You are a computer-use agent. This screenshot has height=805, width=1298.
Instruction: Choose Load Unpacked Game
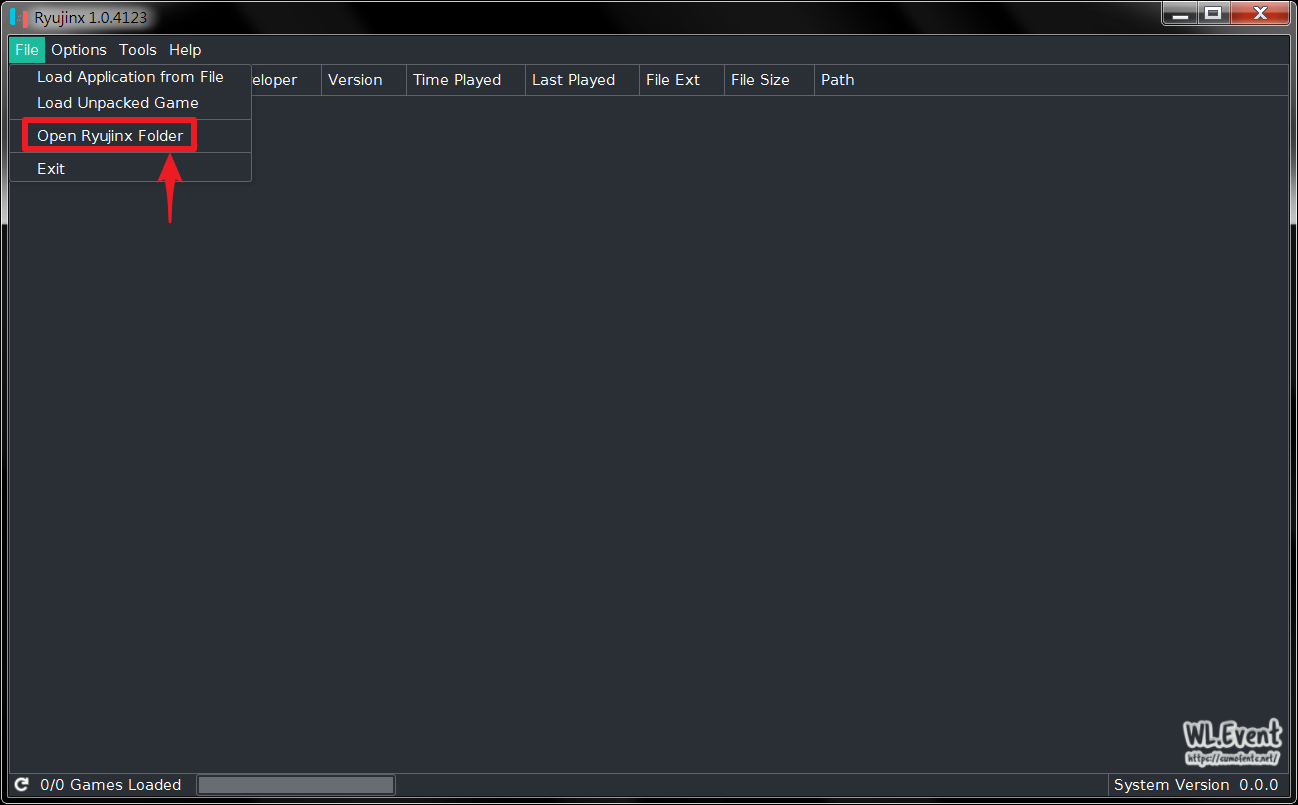pyautogui.click(x=130, y=103)
